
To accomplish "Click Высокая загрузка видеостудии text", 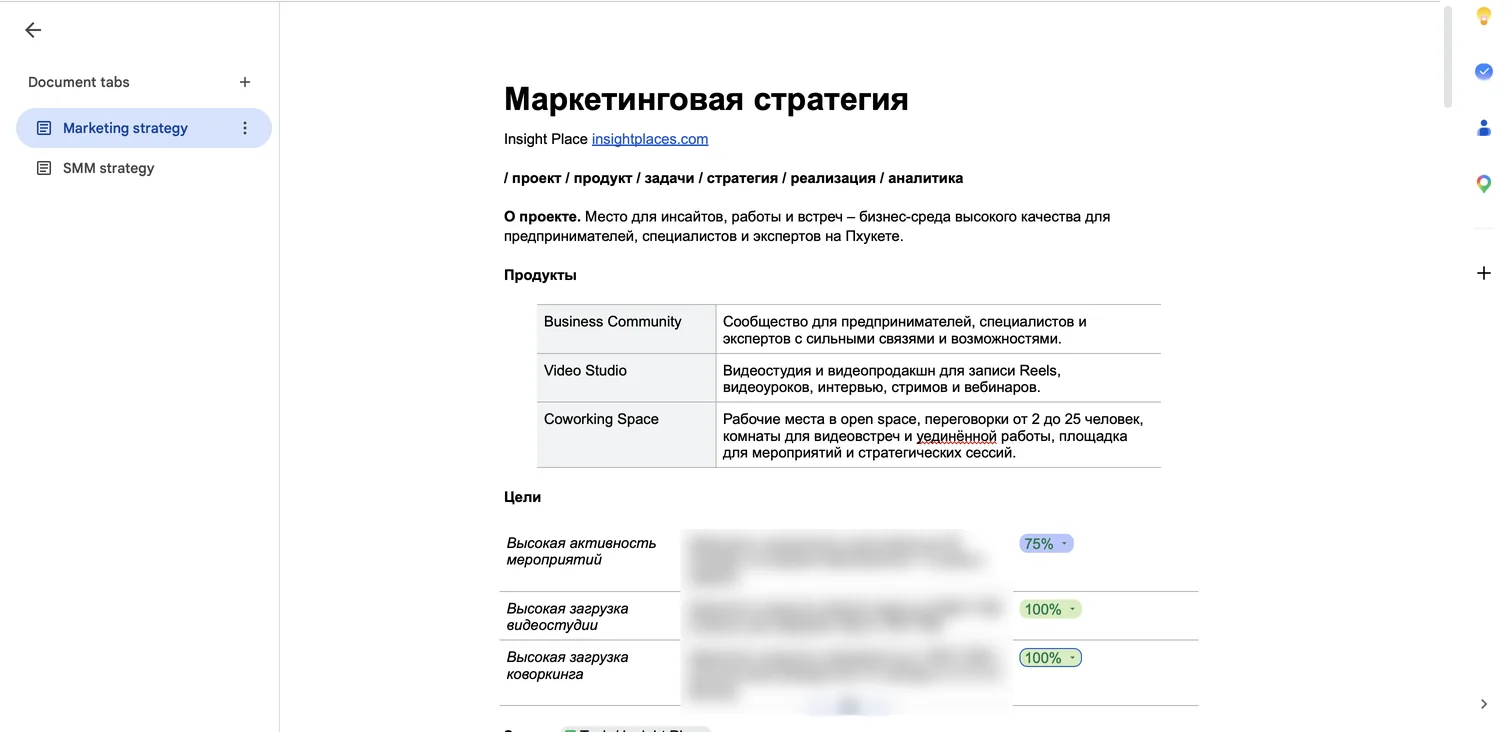I will 567,617.
